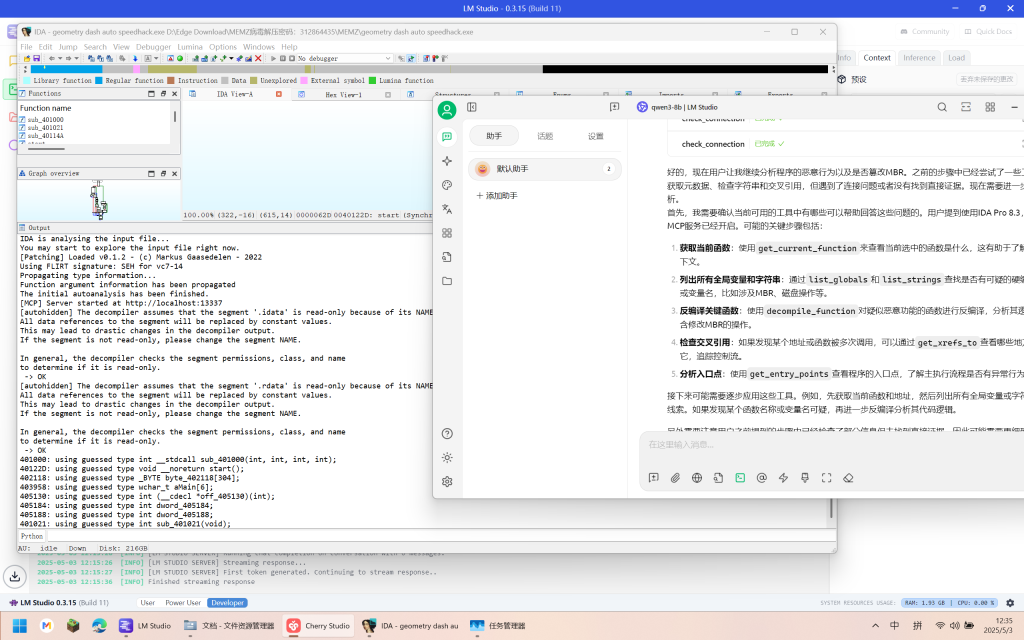The image size is (1024, 640).
Task: Switch to the 设置 tab in assistant panel
Action: click(x=596, y=136)
